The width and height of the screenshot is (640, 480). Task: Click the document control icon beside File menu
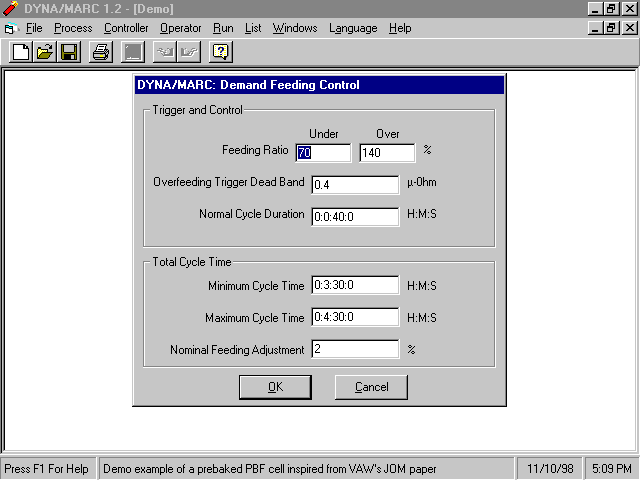(11, 29)
